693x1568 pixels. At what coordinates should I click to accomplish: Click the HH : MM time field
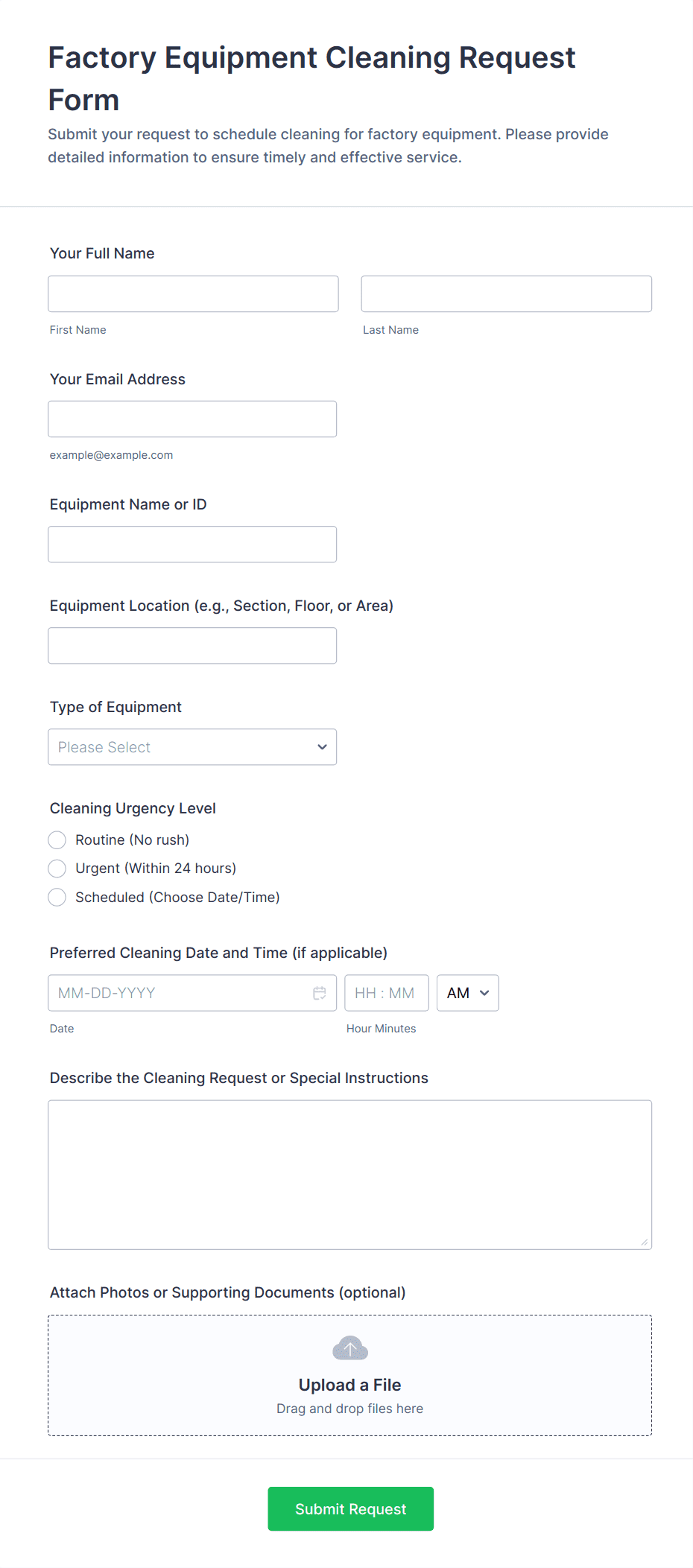pos(386,993)
